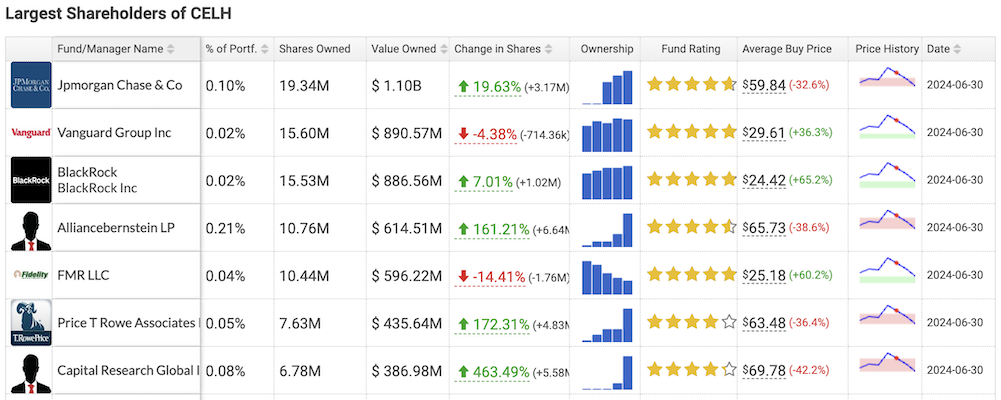The image size is (1001, 400).
Task: Click FMR LLC price history sparkline
Action: tap(887, 269)
